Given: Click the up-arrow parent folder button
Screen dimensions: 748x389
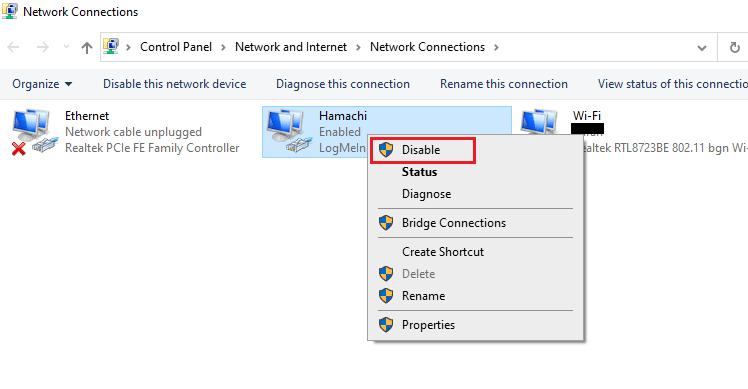Looking at the screenshot, I should [86, 47].
